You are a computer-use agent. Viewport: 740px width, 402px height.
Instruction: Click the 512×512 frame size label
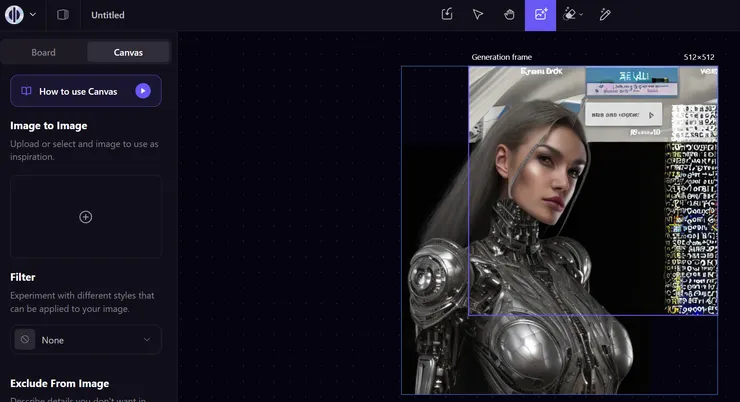(699, 57)
